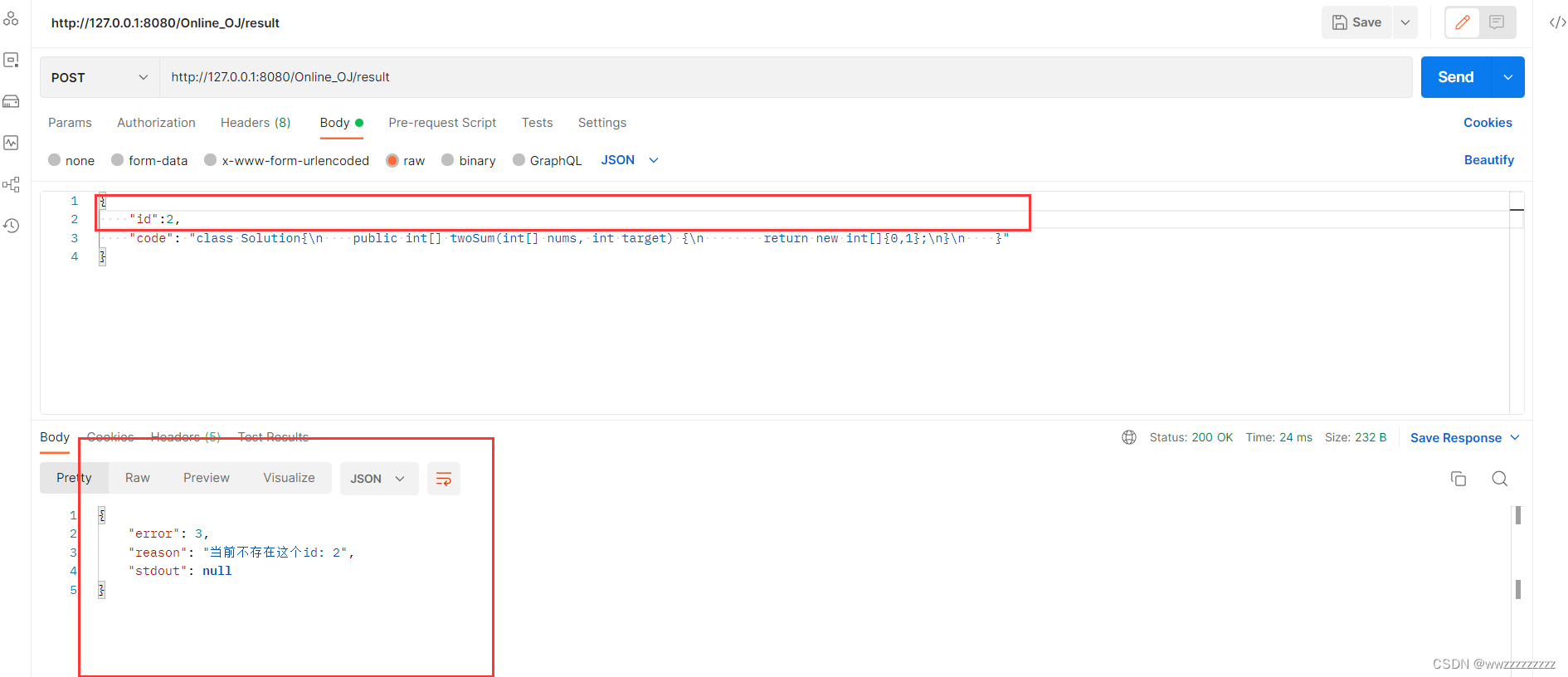
Task: Open the Monitors sidebar icon
Action: (11, 143)
